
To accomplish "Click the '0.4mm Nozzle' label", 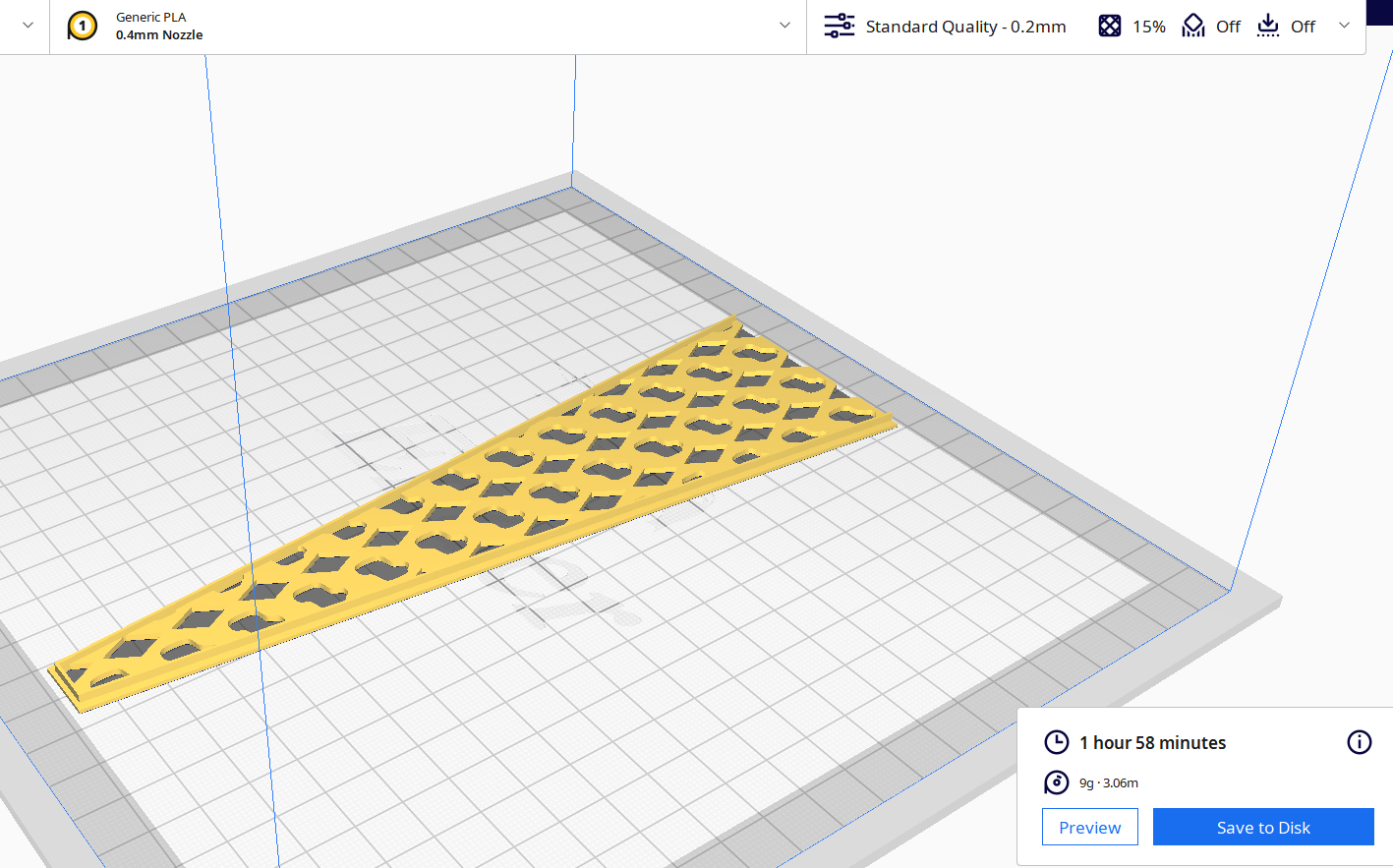I will (159, 35).
